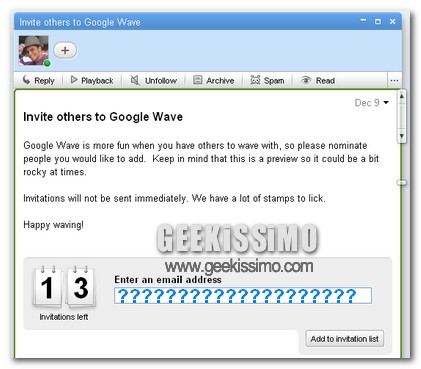The width and height of the screenshot is (421, 369).
Task: Open the participant avatar photo
Action: pos(33,50)
